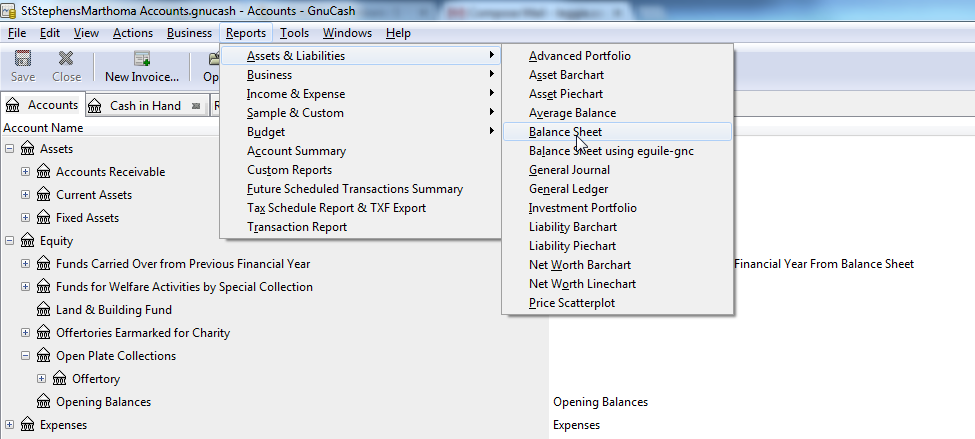Expand the Fixed Assets account

click(25, 218)
